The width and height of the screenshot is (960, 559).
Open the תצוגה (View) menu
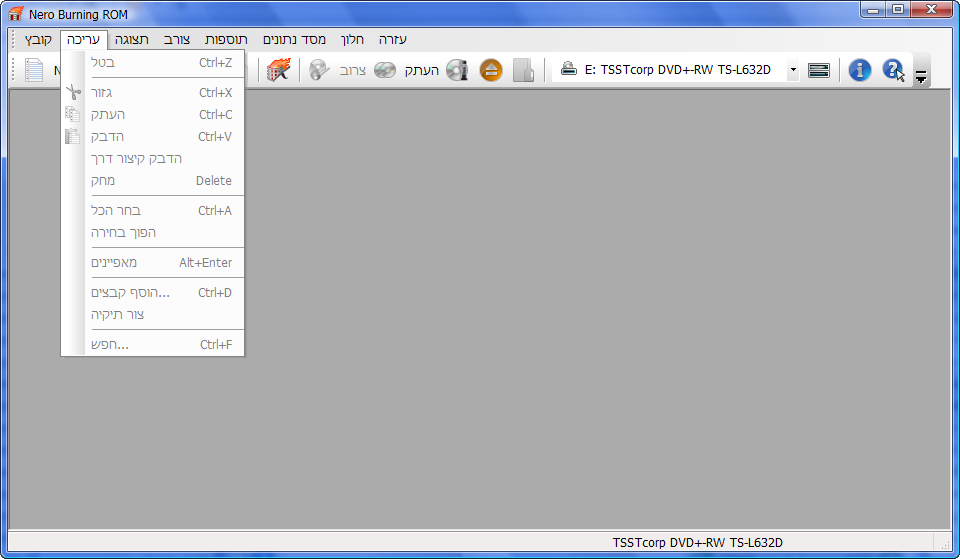click(132, 39)
